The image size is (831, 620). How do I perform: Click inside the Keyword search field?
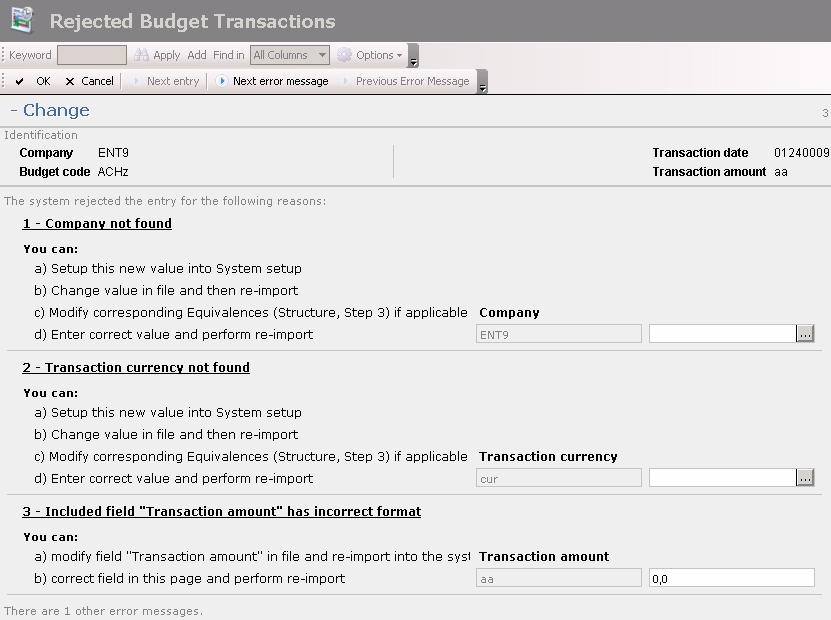click(91, 55)
